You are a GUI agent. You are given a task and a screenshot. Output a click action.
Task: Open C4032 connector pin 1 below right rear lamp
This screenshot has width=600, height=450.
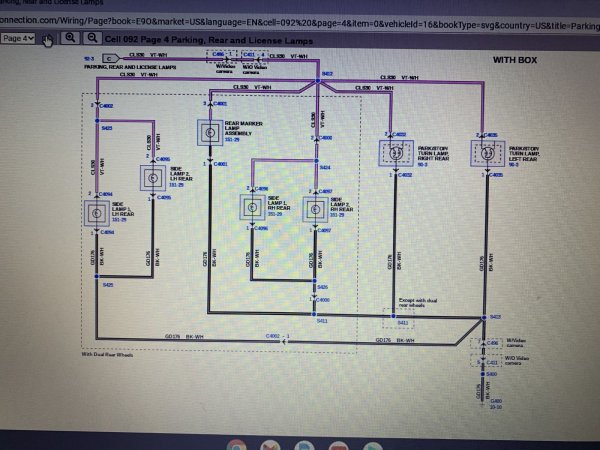click(405, 175)
